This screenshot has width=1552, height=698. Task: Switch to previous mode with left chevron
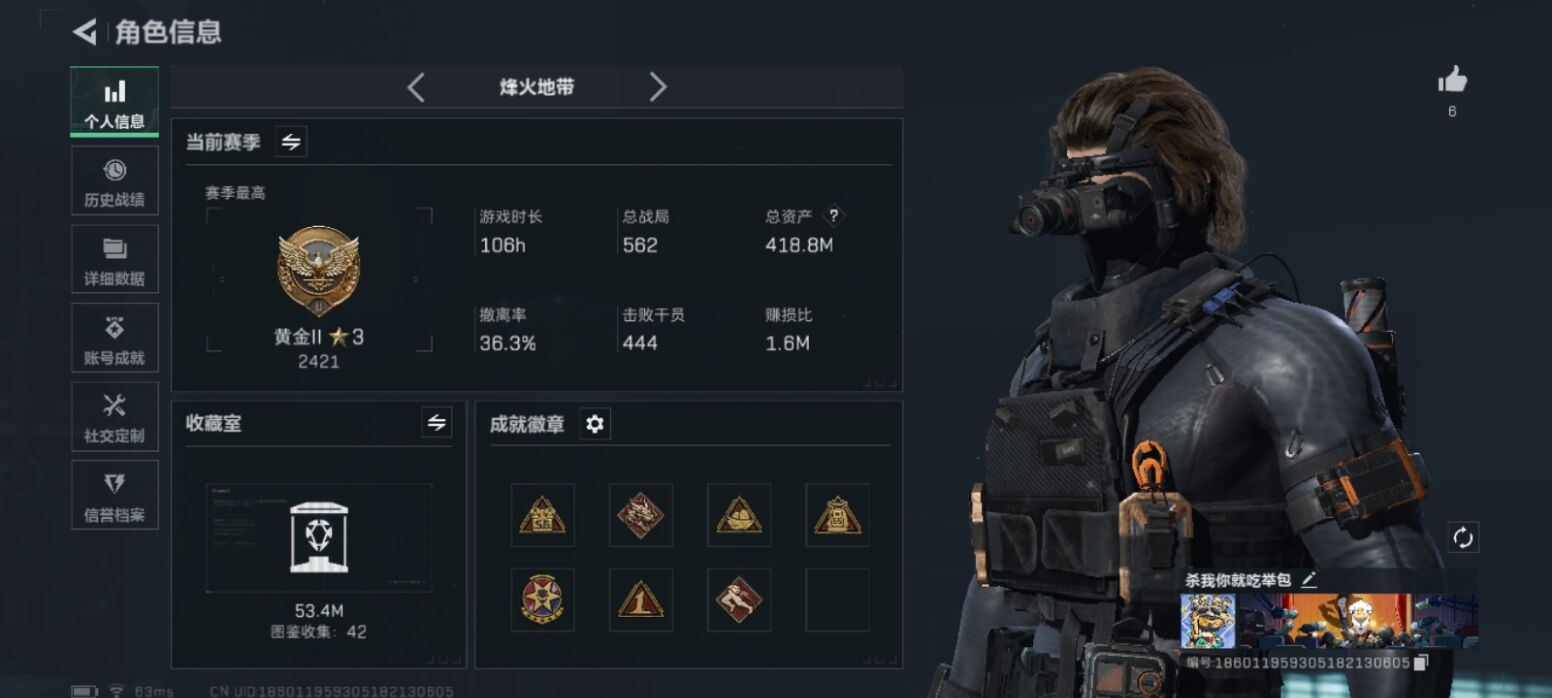[416, 87]
